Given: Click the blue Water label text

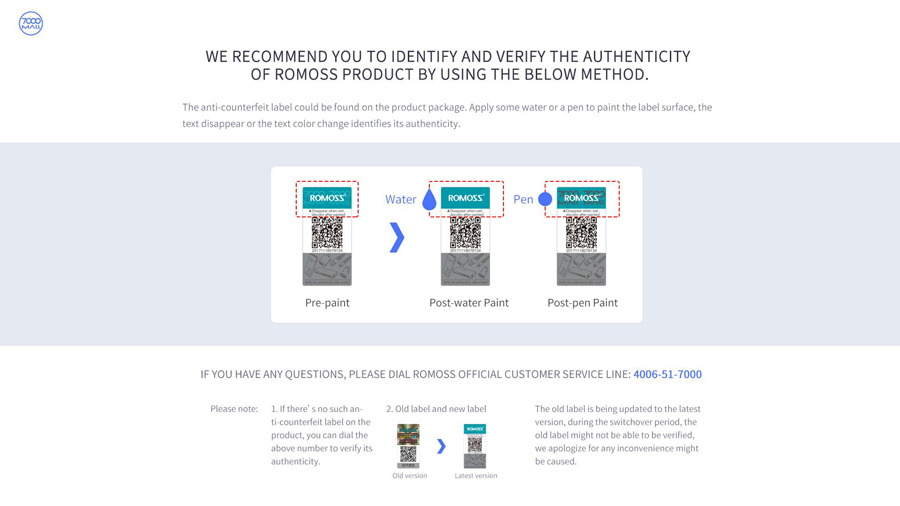Looking at the screenshot, I should [x=400, y=199].
